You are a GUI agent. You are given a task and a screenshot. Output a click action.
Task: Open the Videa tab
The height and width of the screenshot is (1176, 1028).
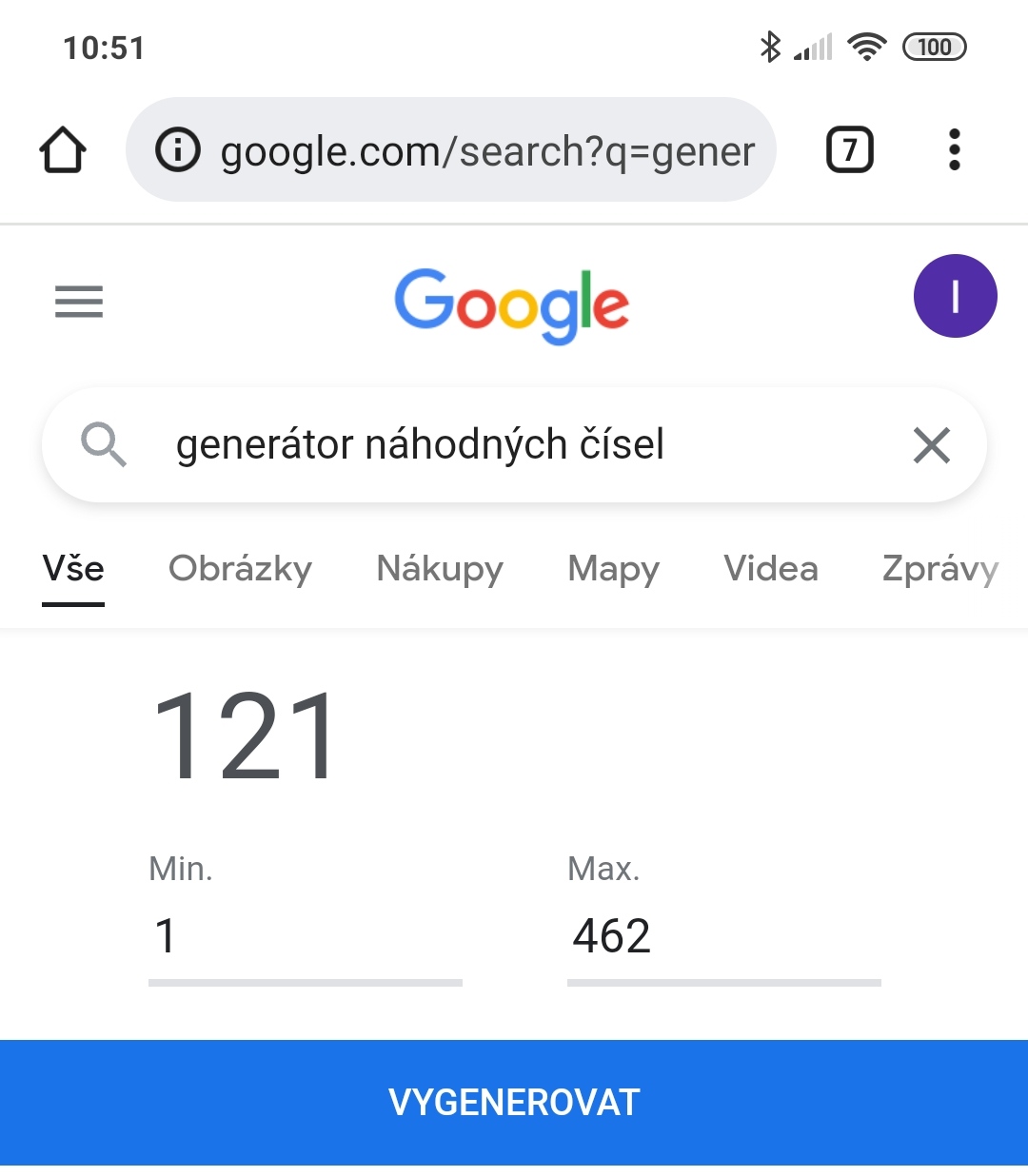770,569
